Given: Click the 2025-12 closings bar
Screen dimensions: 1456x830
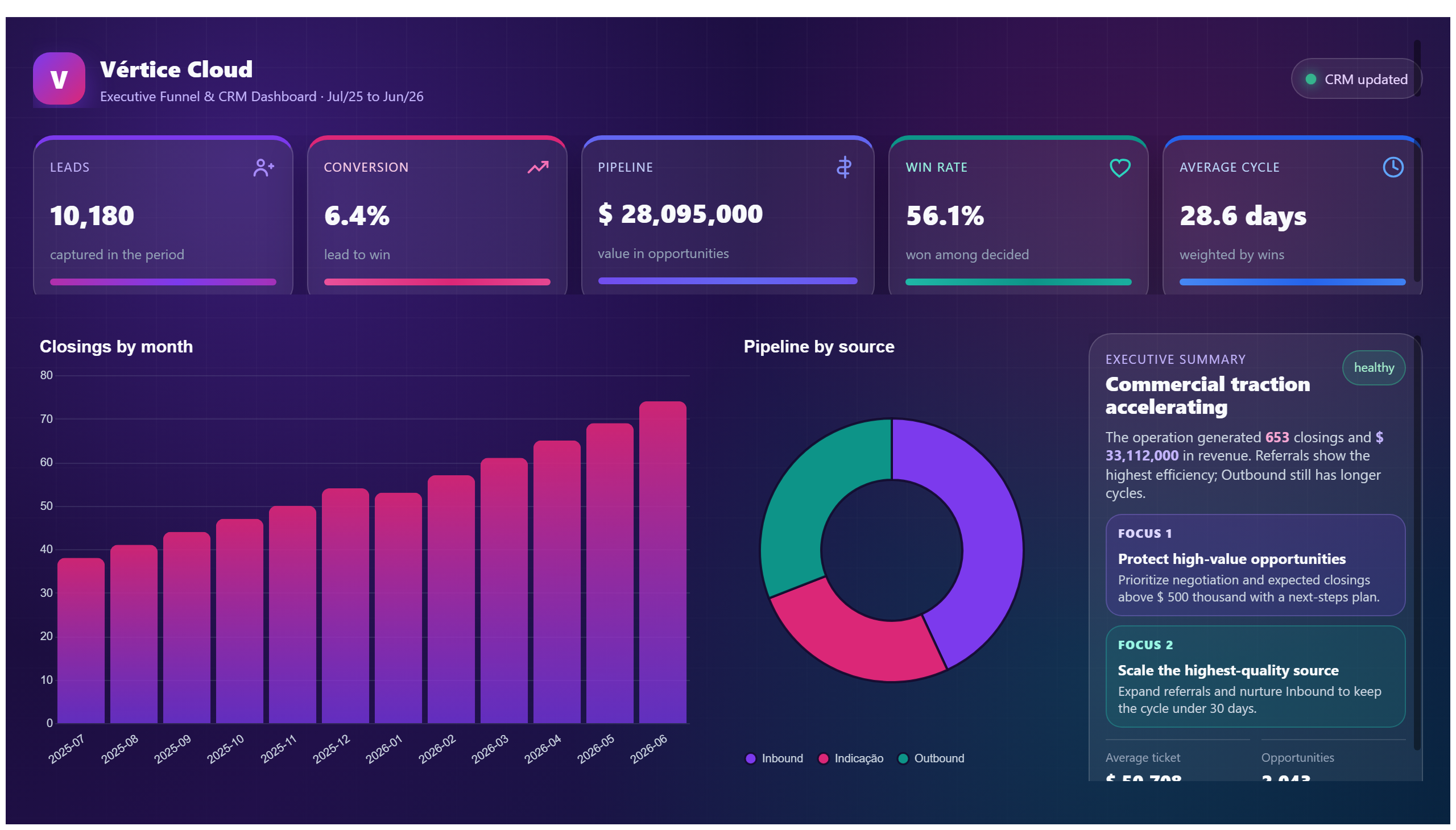Looking at the screenshot, I should (345, 606).
